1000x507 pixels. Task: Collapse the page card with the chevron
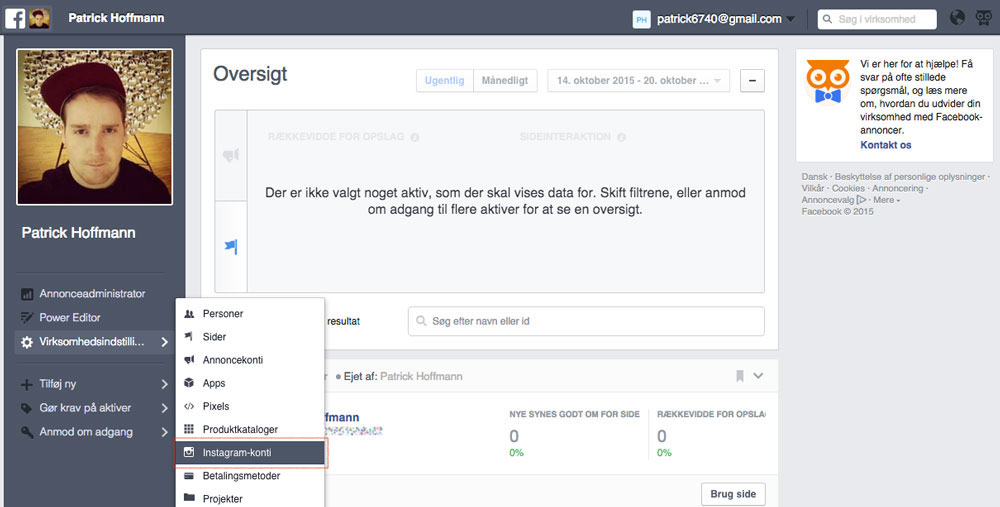[758, 376]
